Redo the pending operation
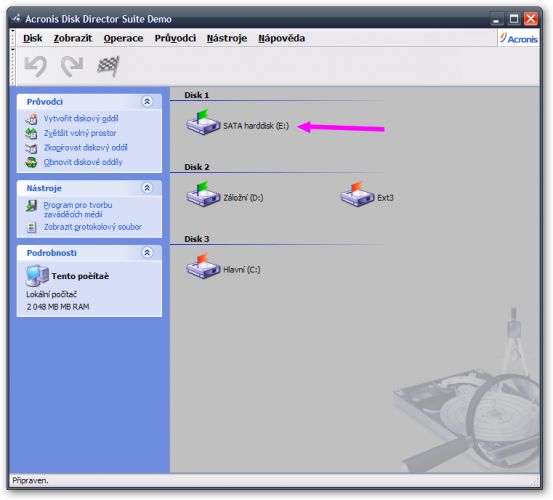 click(x=72, y=66)
